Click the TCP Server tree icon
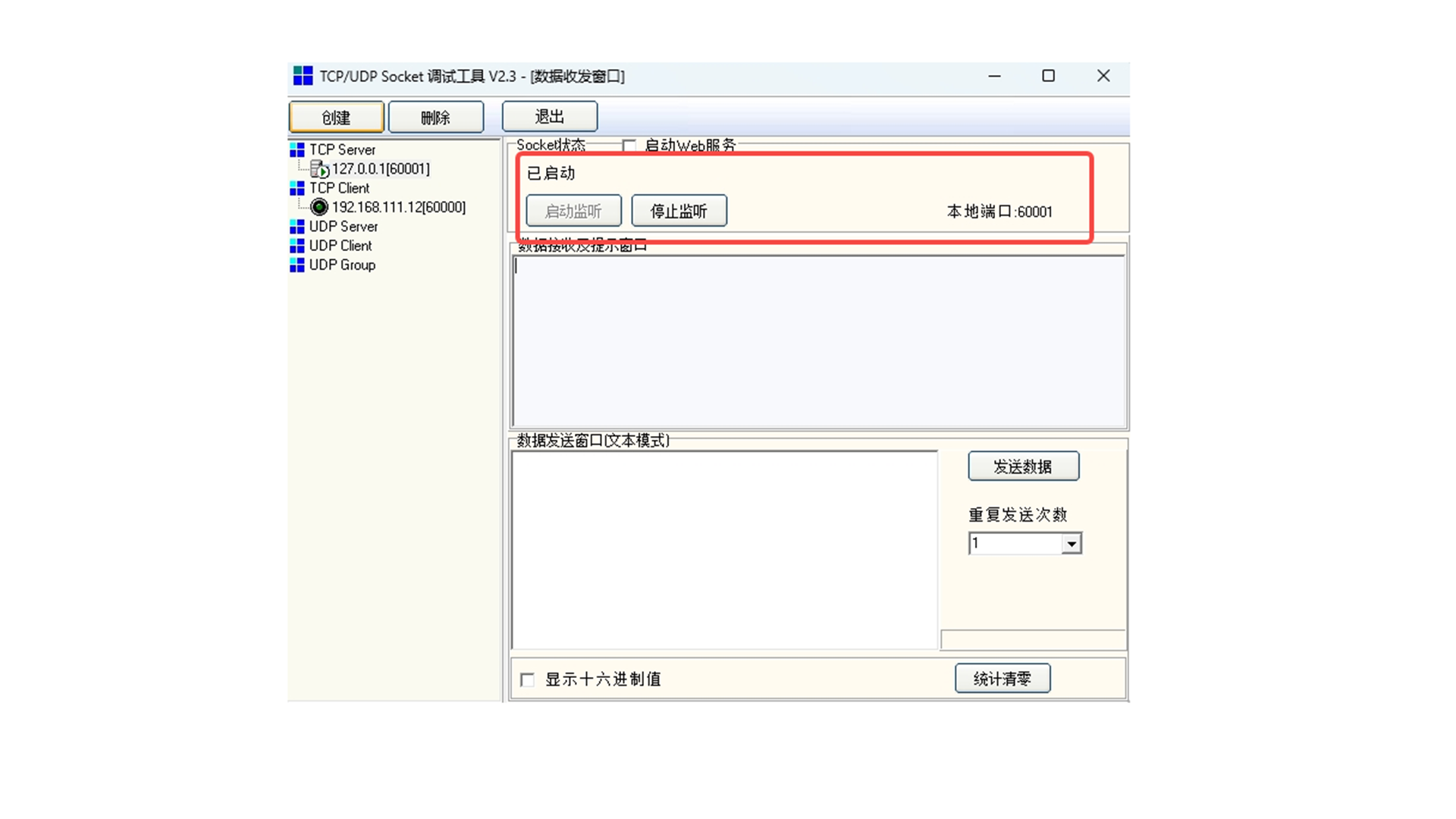 (x=297, y=150)
